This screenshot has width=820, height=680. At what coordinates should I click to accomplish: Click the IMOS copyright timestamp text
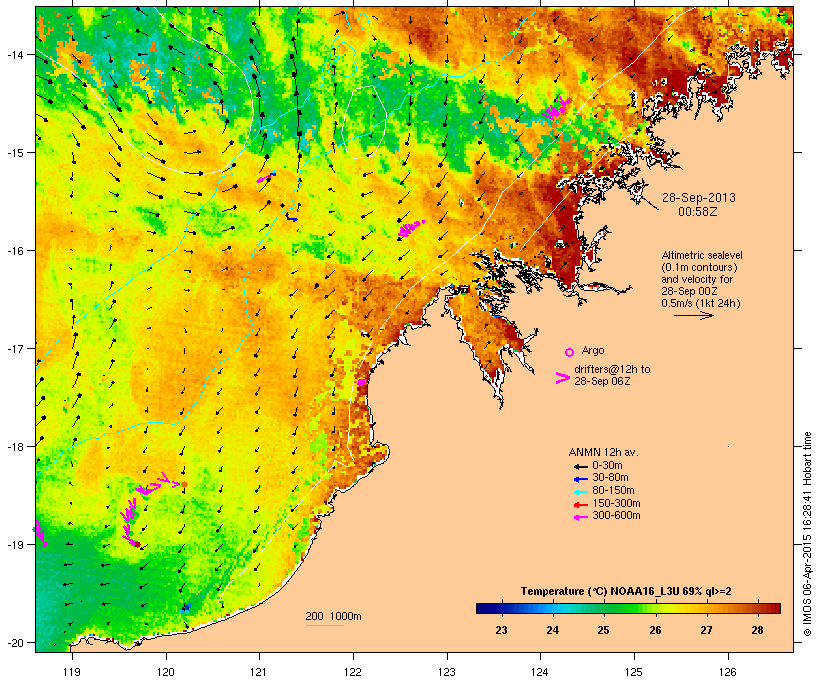[807, 534]
